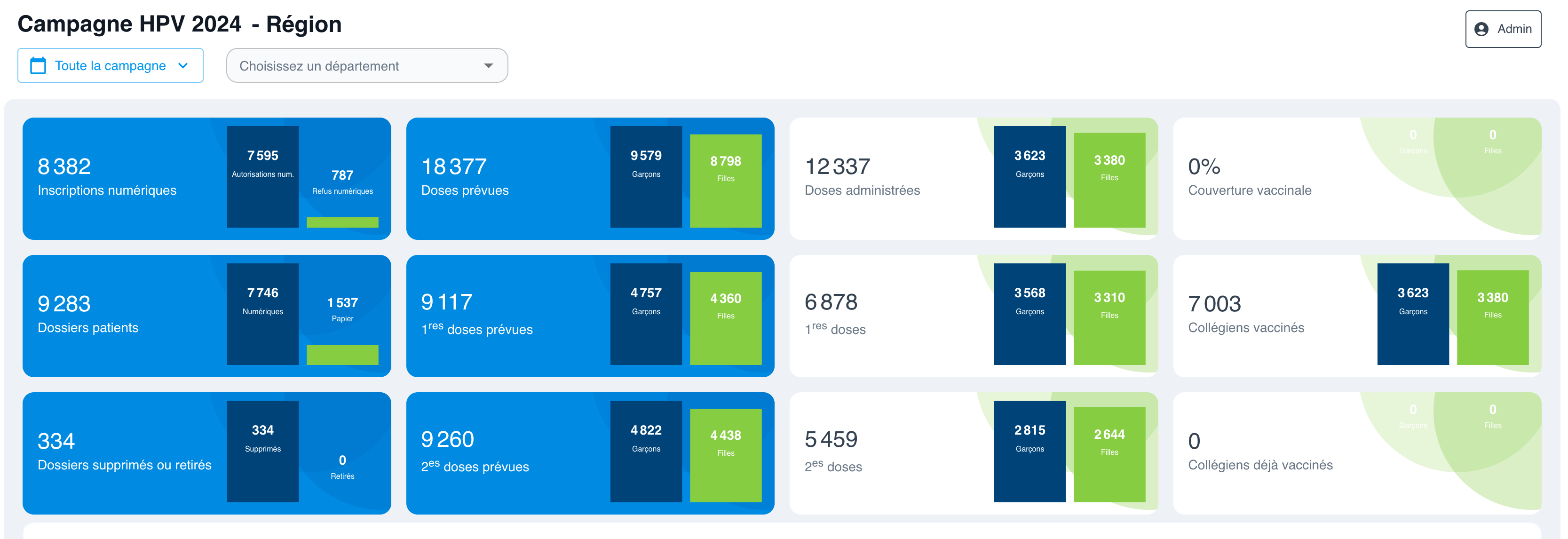Select the 1 537 Papier bar
1568x539 pixels.
coord(343,355)
